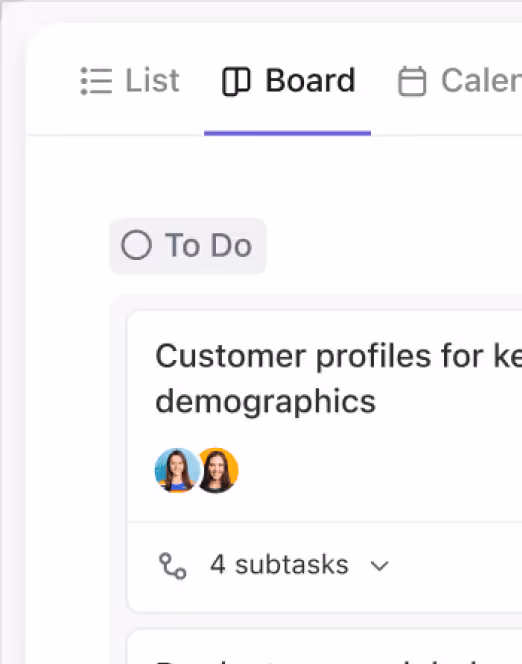The height and width of the screenshot is (664, 522).
Task: Click the Board columns icon
Action: [236, 81]
